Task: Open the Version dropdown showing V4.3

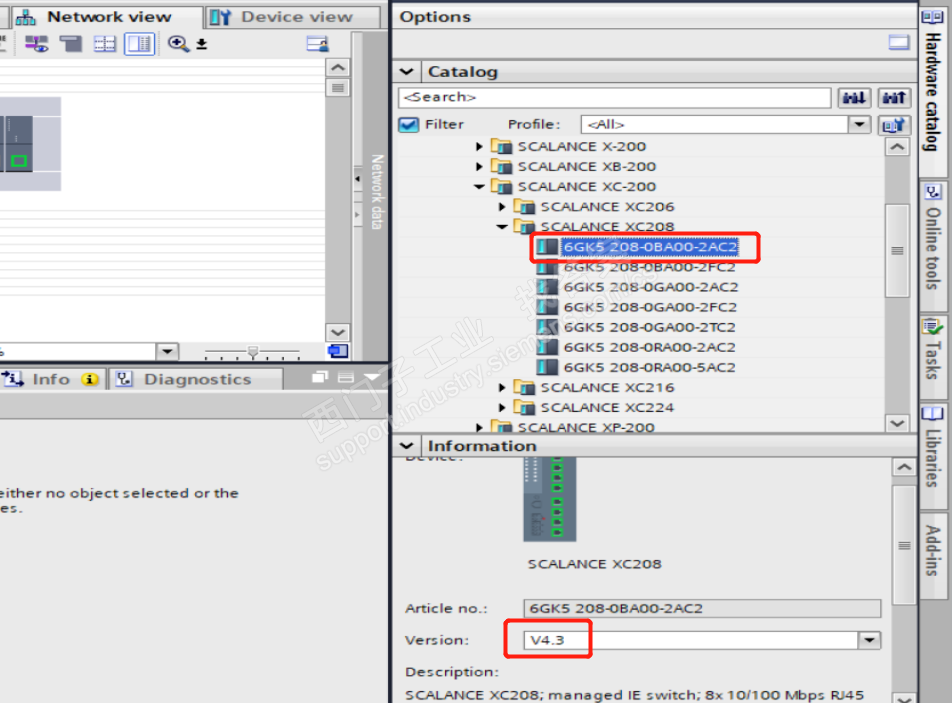Action: point(869,640)
